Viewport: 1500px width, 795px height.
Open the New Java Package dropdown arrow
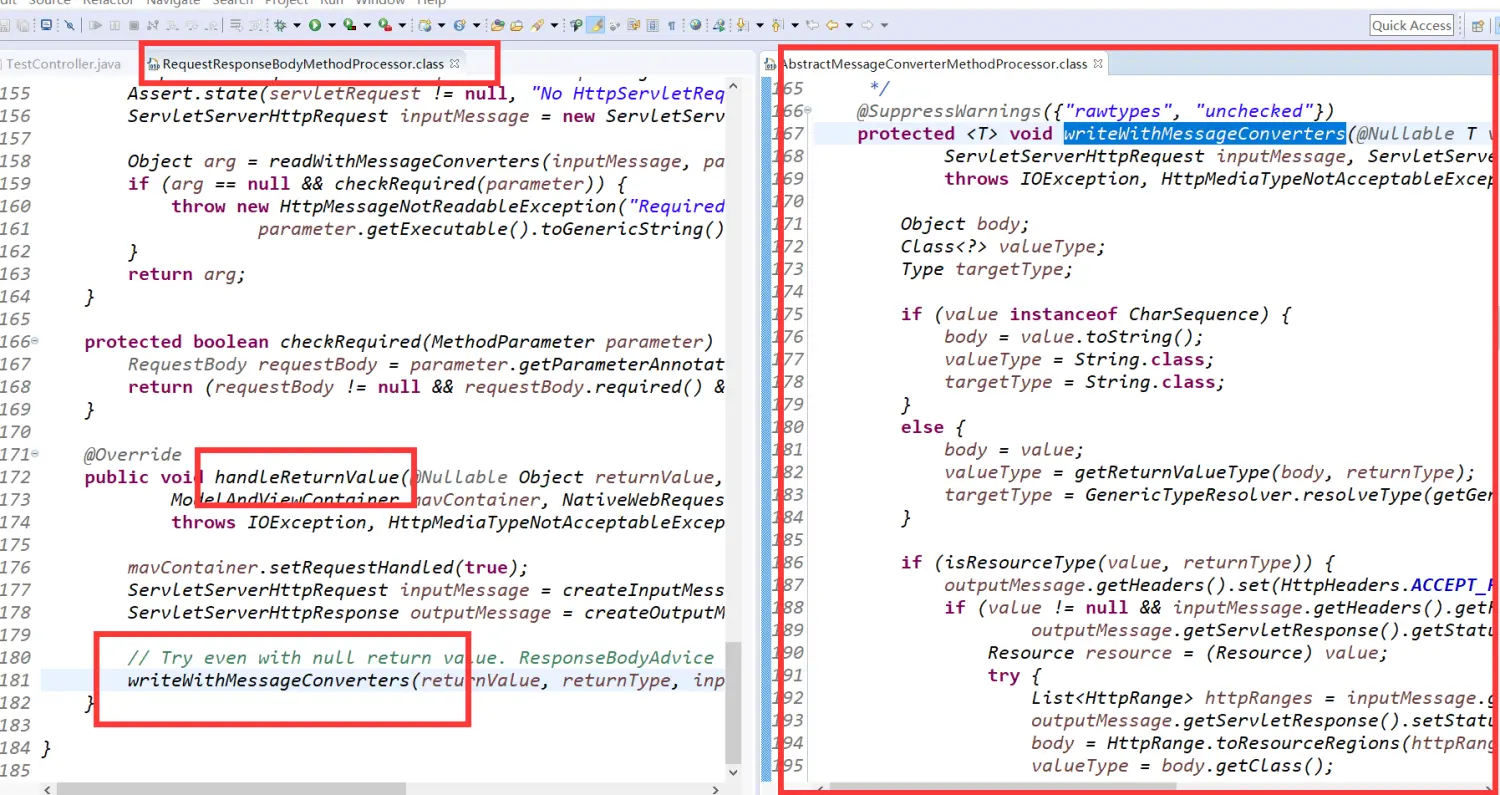(x=441, y=25)
